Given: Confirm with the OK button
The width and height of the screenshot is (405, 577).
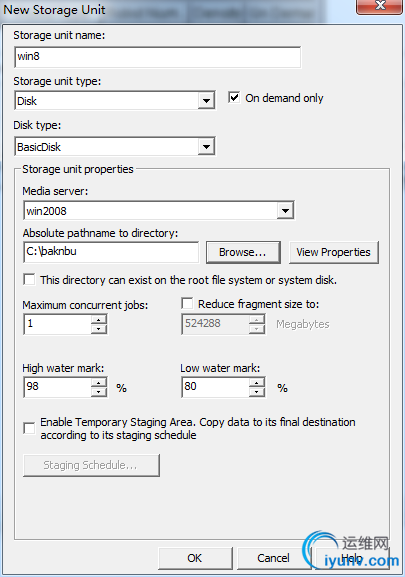Looking at the screenshot, I should click(195, 558).
